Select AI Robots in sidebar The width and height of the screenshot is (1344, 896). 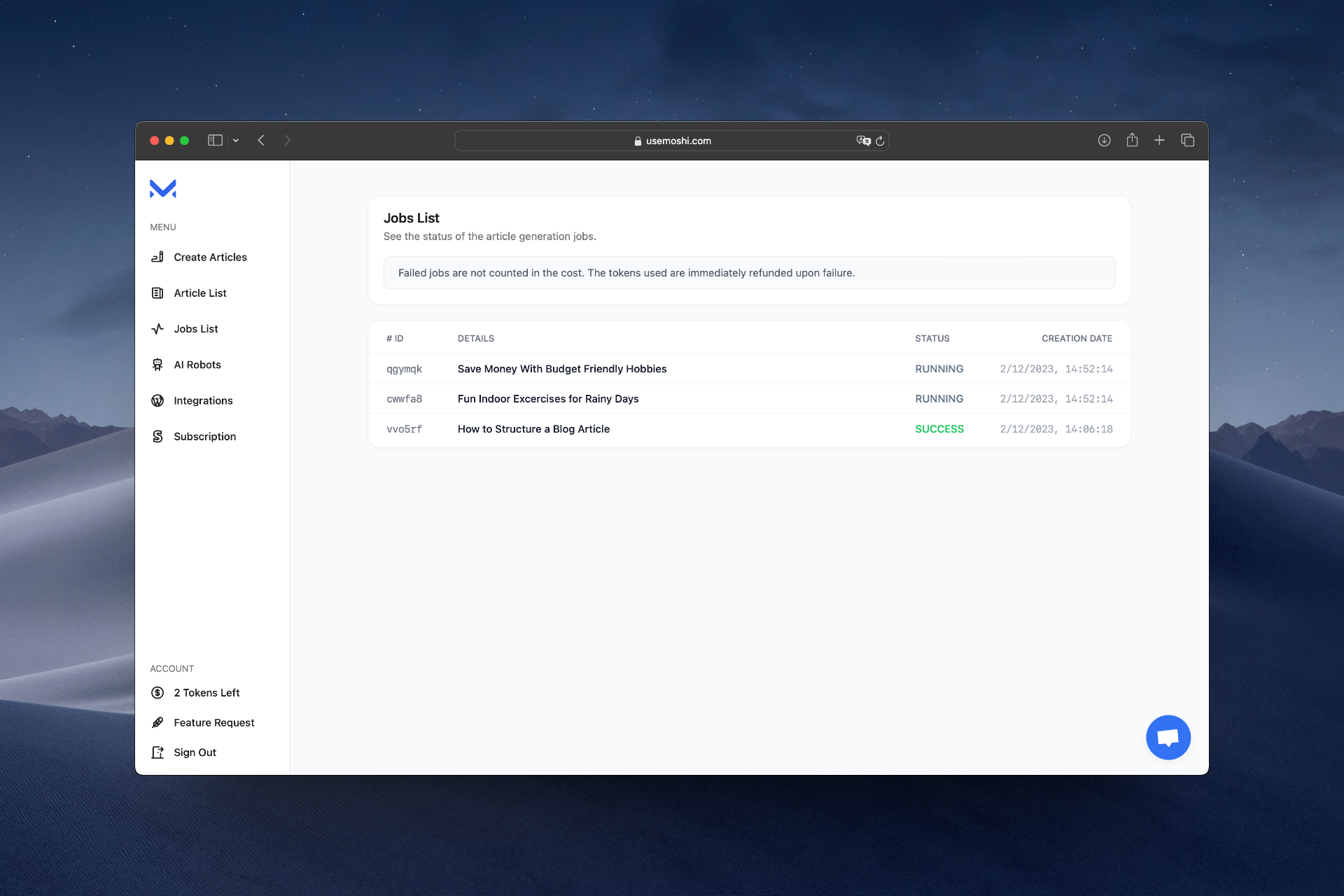197,365
